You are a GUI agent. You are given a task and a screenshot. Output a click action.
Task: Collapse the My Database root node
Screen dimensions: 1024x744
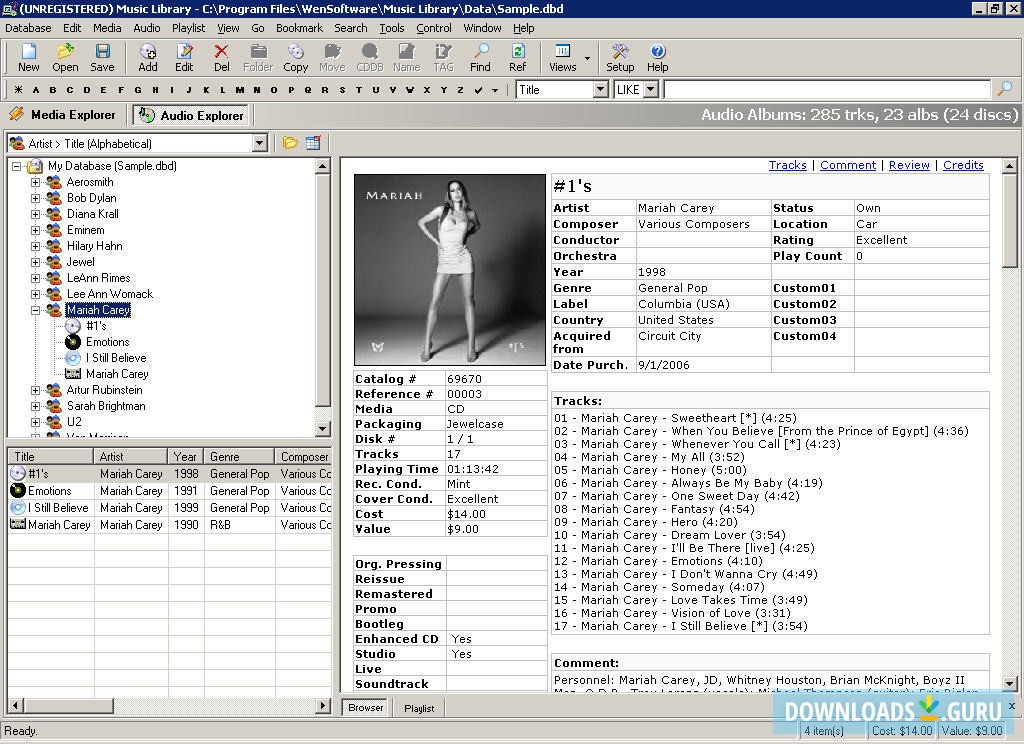tap(16, 166)
